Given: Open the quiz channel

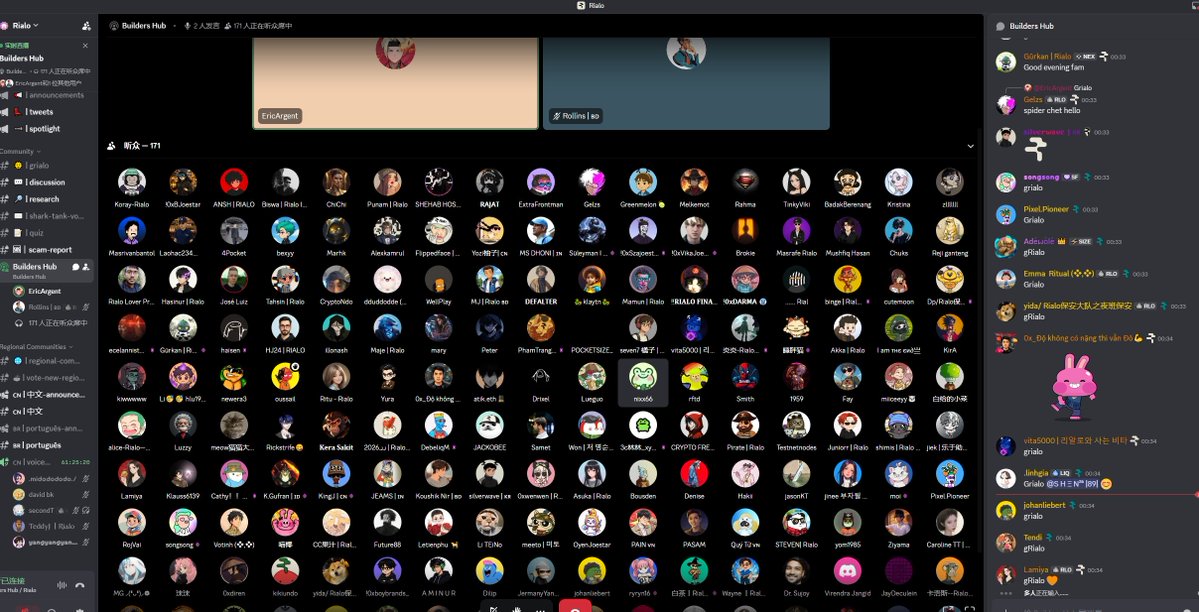Looking at the screenshot, I should (47, 233).
